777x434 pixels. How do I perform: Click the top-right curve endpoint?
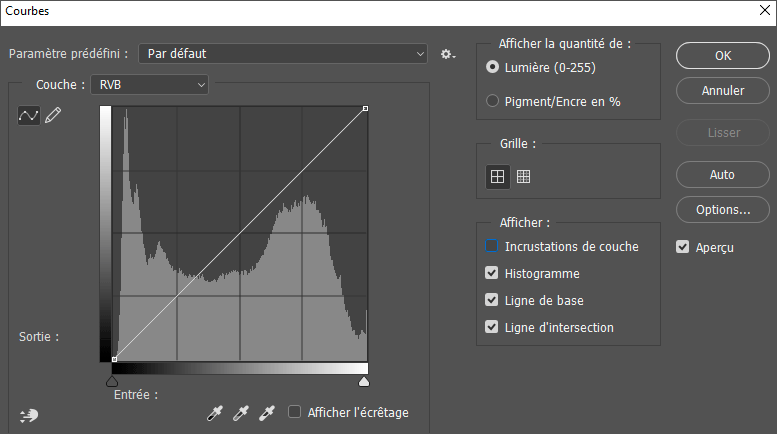point(366,108)
